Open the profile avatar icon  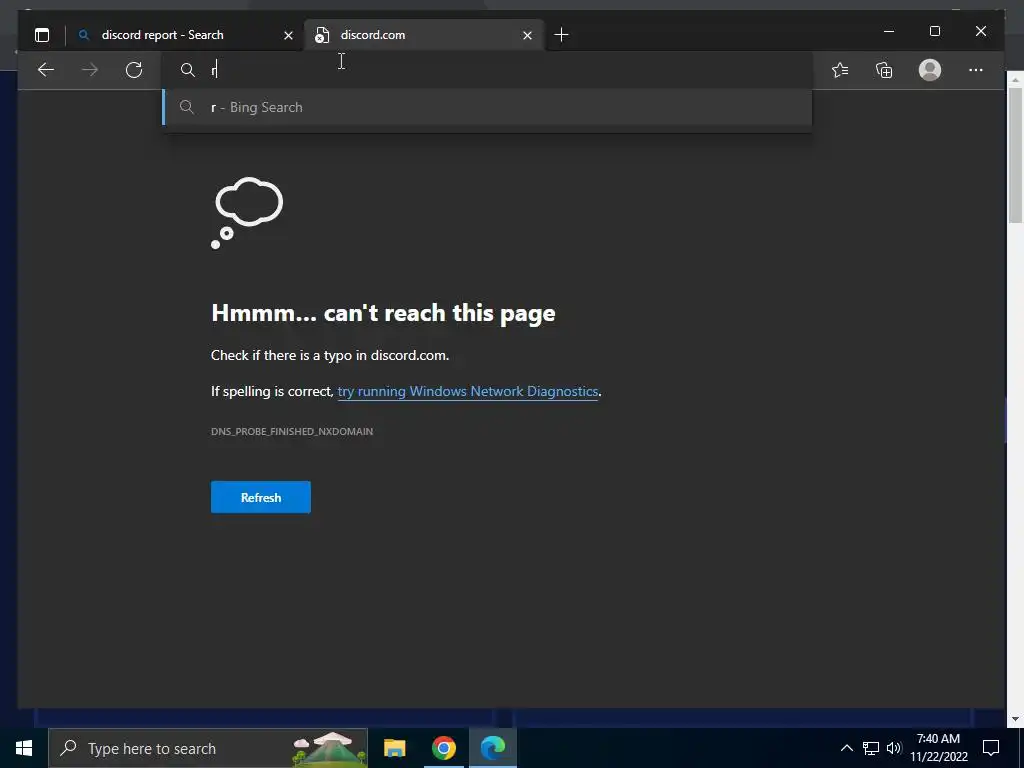(930, 70)
